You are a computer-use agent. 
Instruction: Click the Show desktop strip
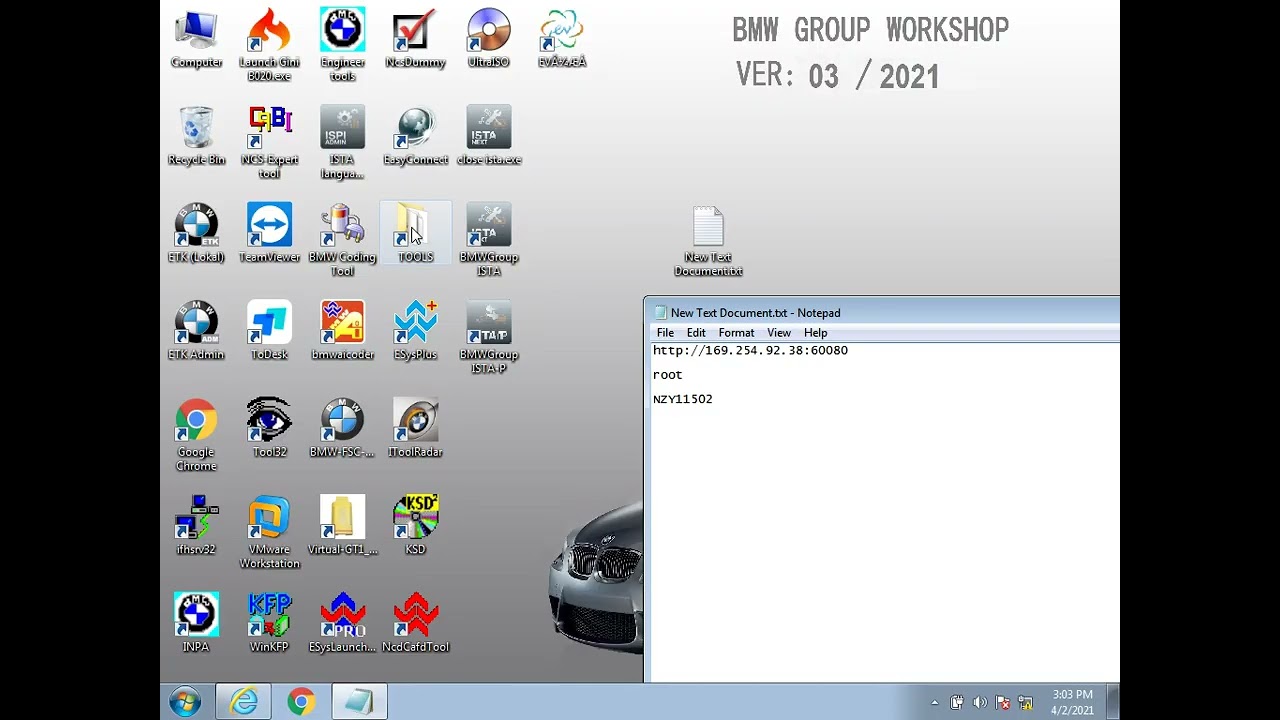1113,702
